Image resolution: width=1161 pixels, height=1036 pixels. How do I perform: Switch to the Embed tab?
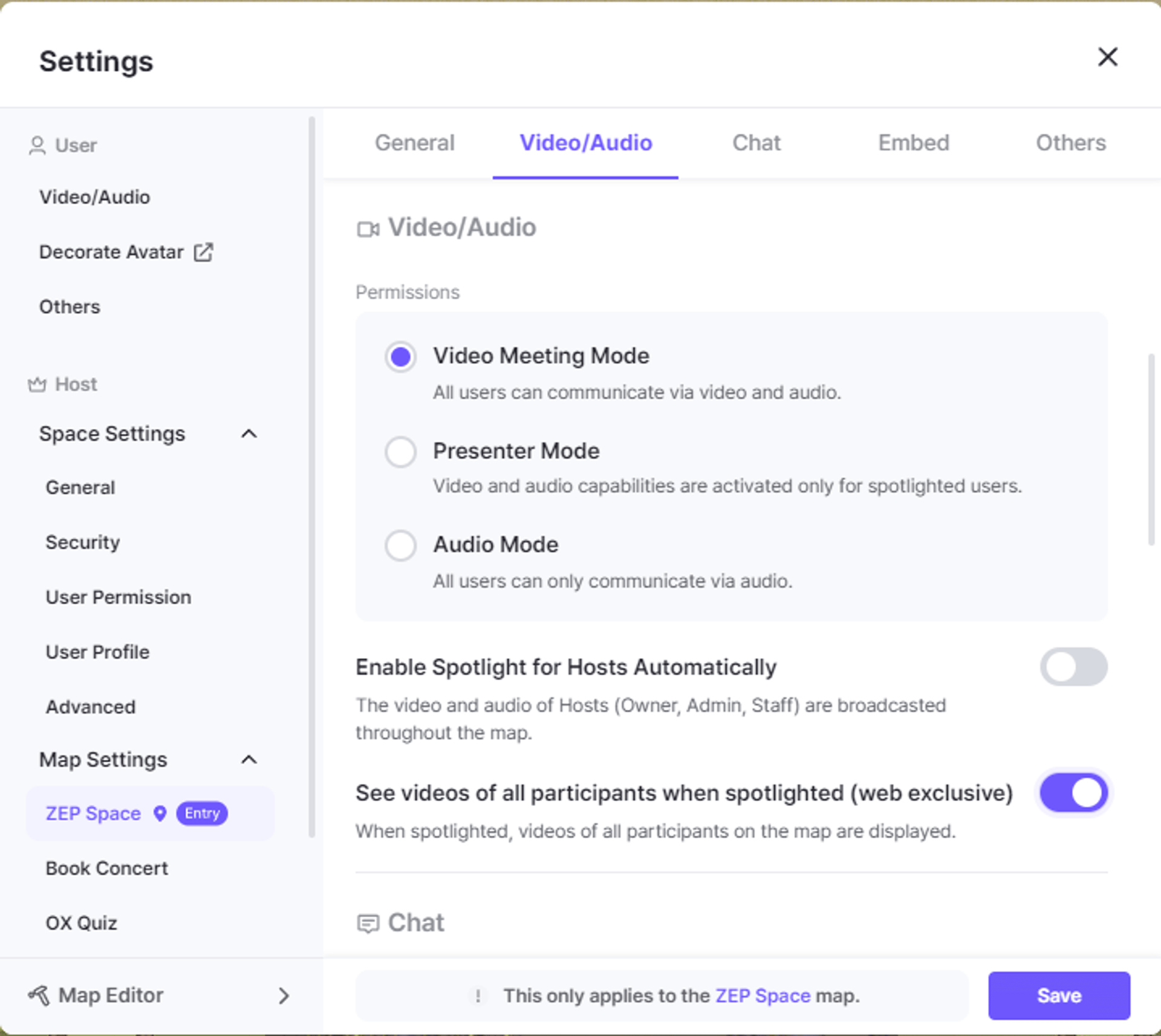tap(913, 143)
